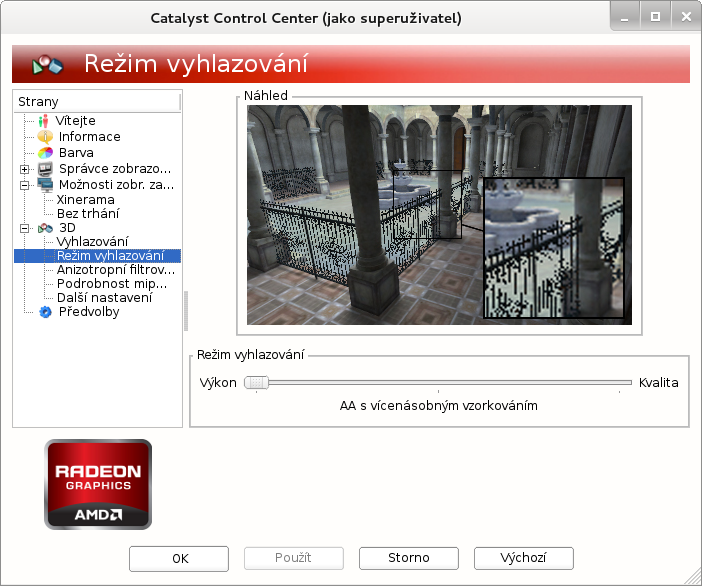Click the Správce zobrazování monitor icon

45,169
